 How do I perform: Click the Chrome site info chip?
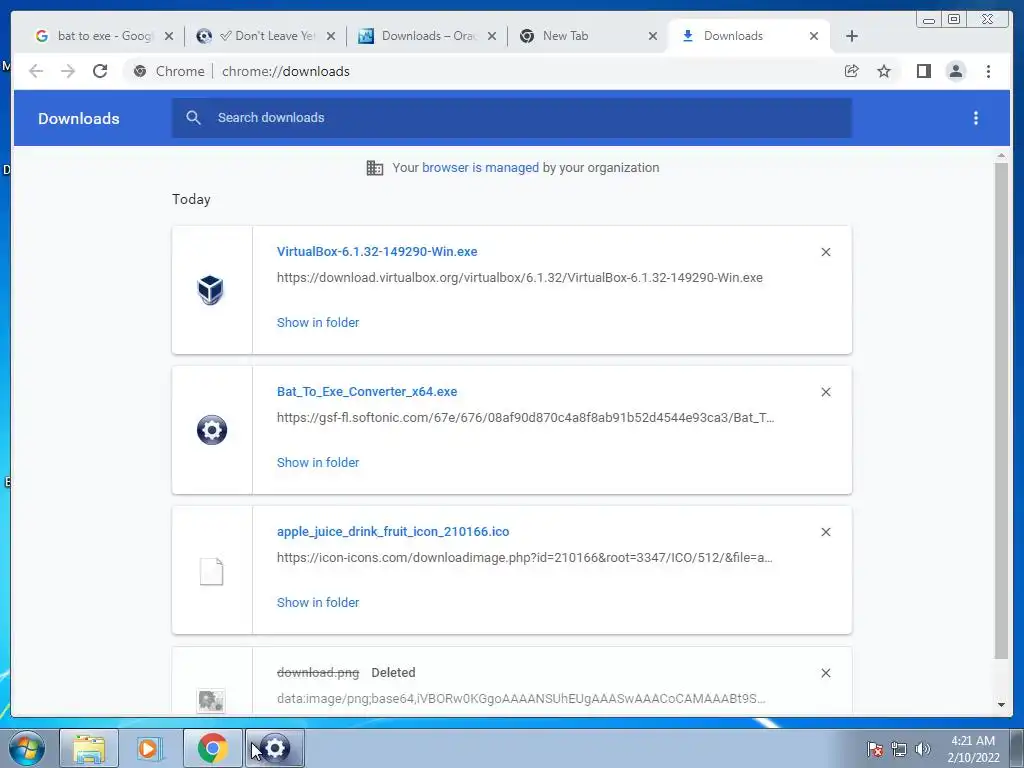[168, 71]
